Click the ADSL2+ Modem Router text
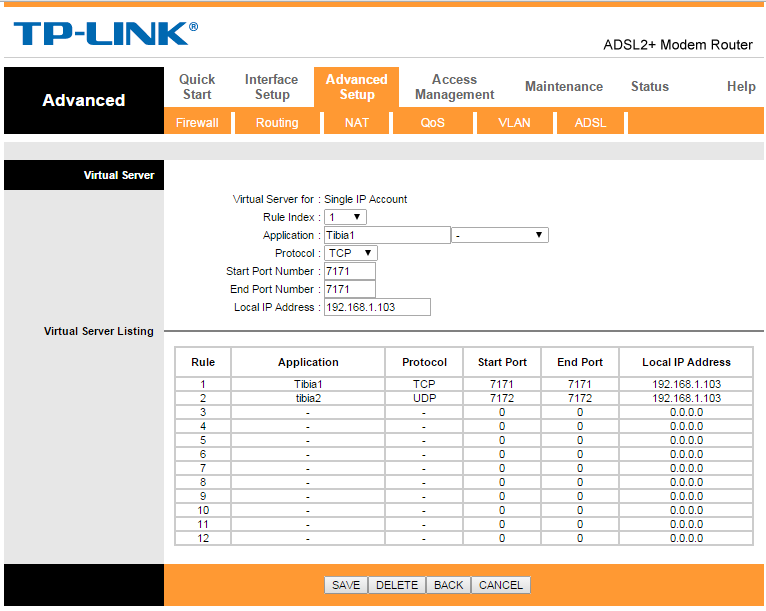 (x=678, y=45)
